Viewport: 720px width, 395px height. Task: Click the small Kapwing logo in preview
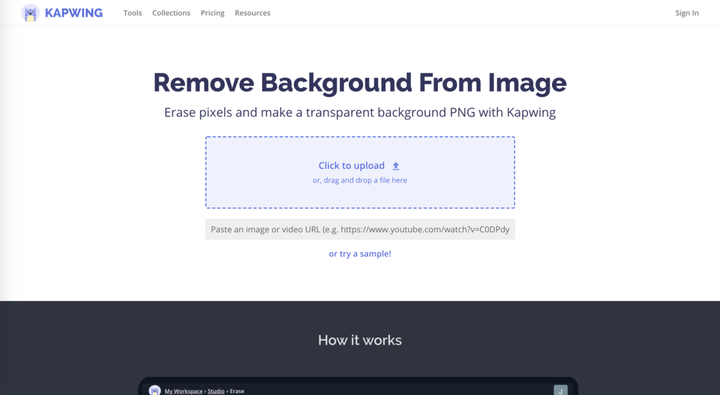click(x=155, y=390)
